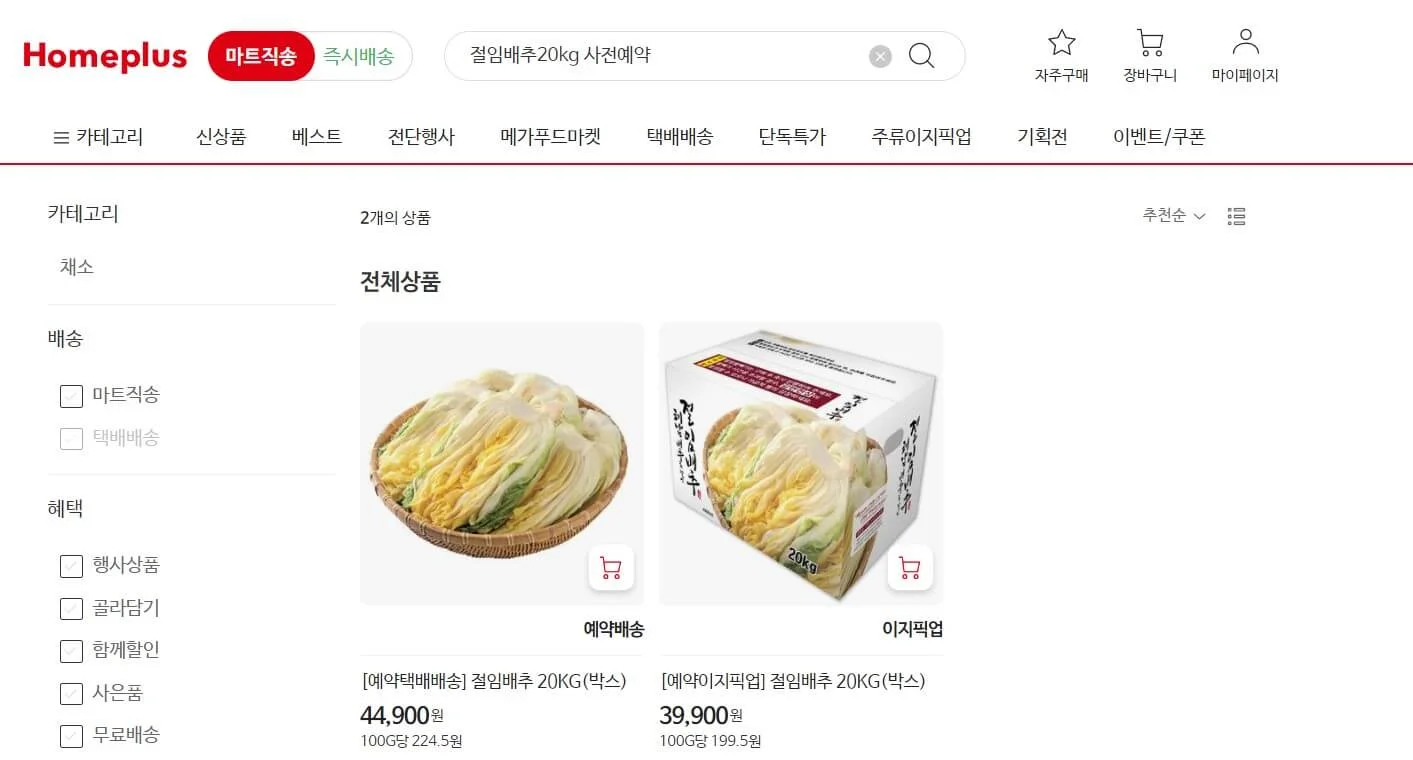Add 절임배추 예약배송 box to cart via cart icon
The height and width of the screenshot is (760, 1413).
coord(610,567)
